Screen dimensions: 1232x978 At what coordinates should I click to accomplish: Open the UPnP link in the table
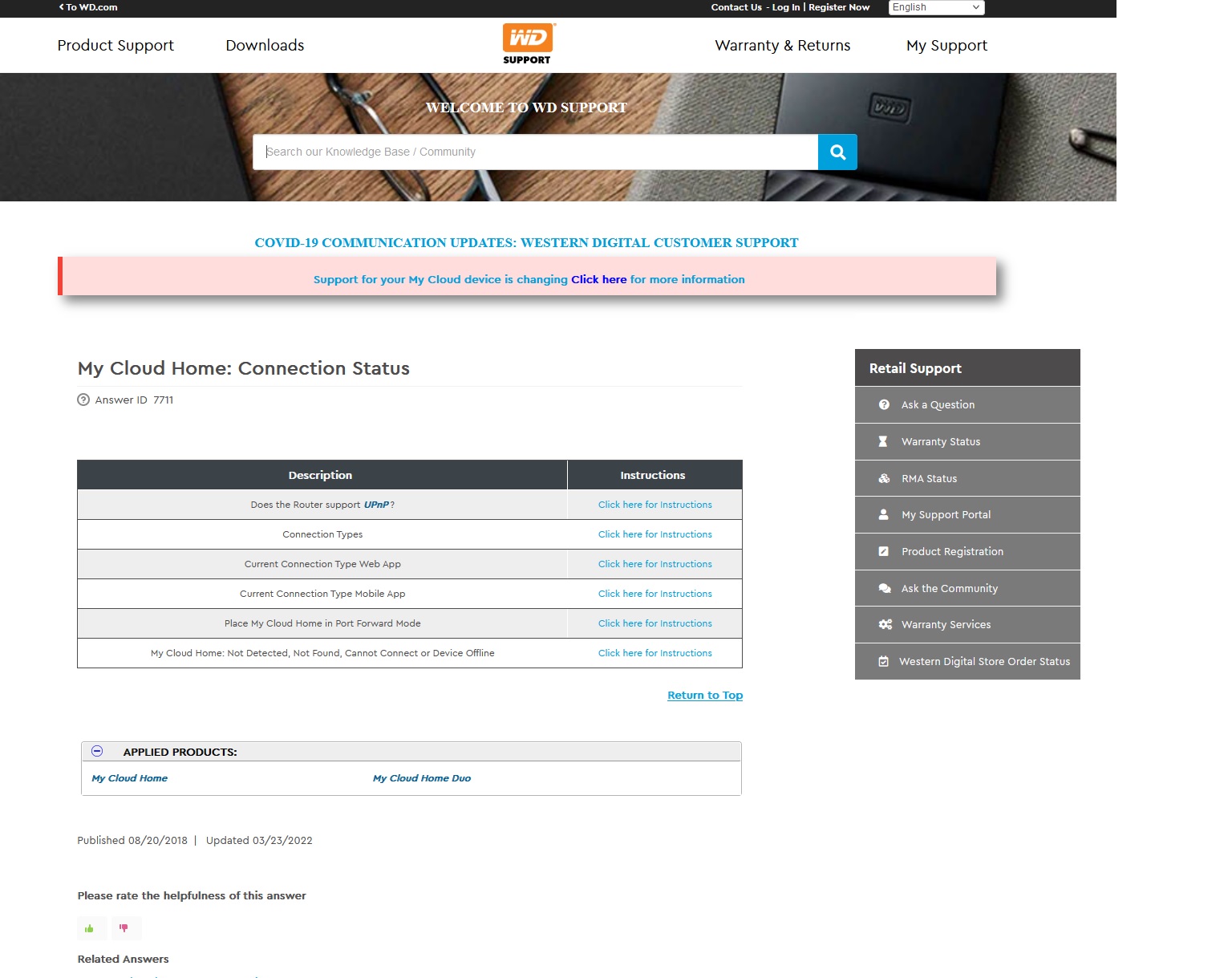click(376, 505)
